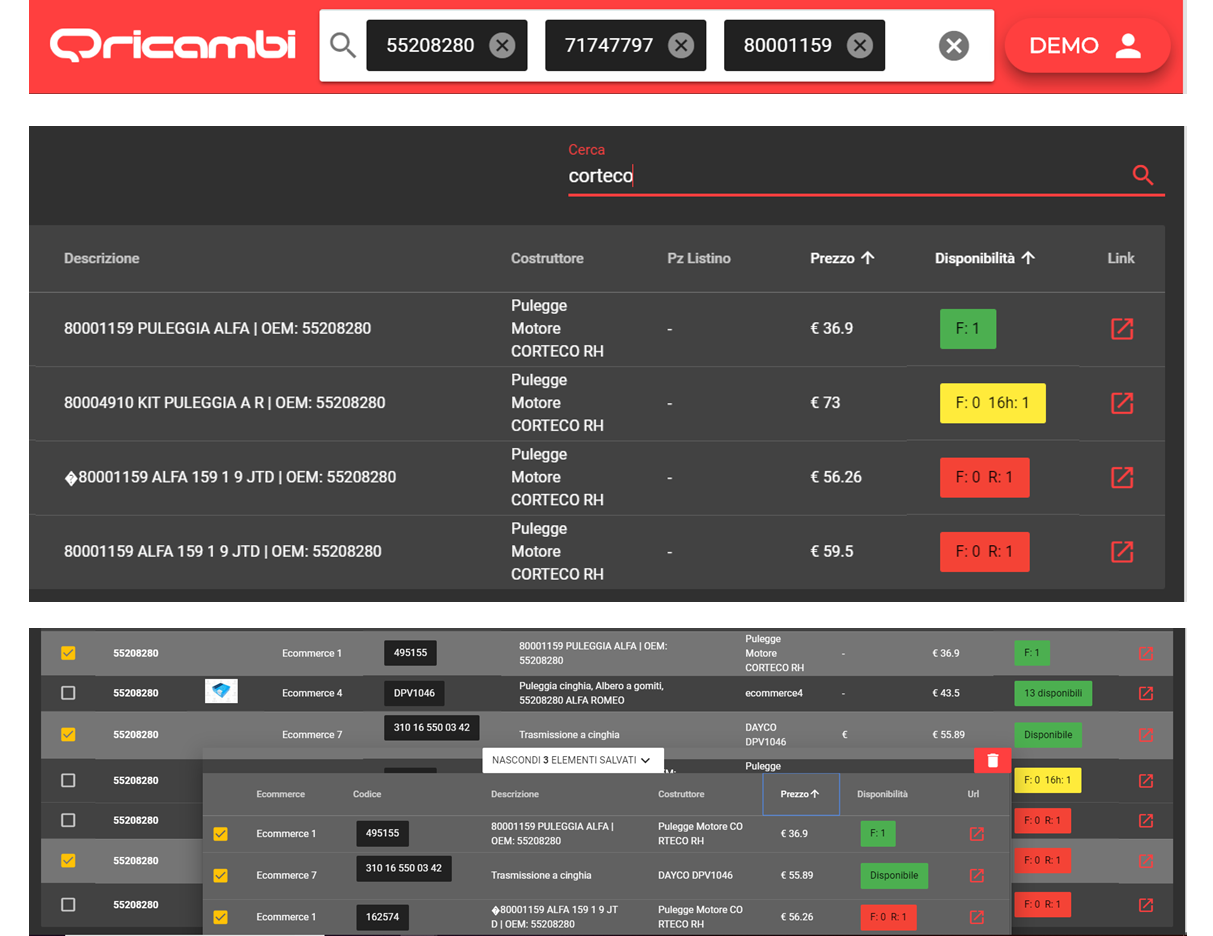Click the Link column header
The width and height of the screenshot is (1213, 936).
coord(1121,258)
